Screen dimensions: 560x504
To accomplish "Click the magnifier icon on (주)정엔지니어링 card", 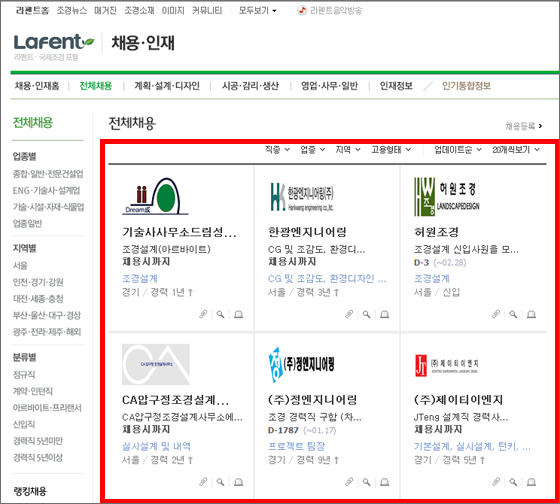I will click(367, 482).
